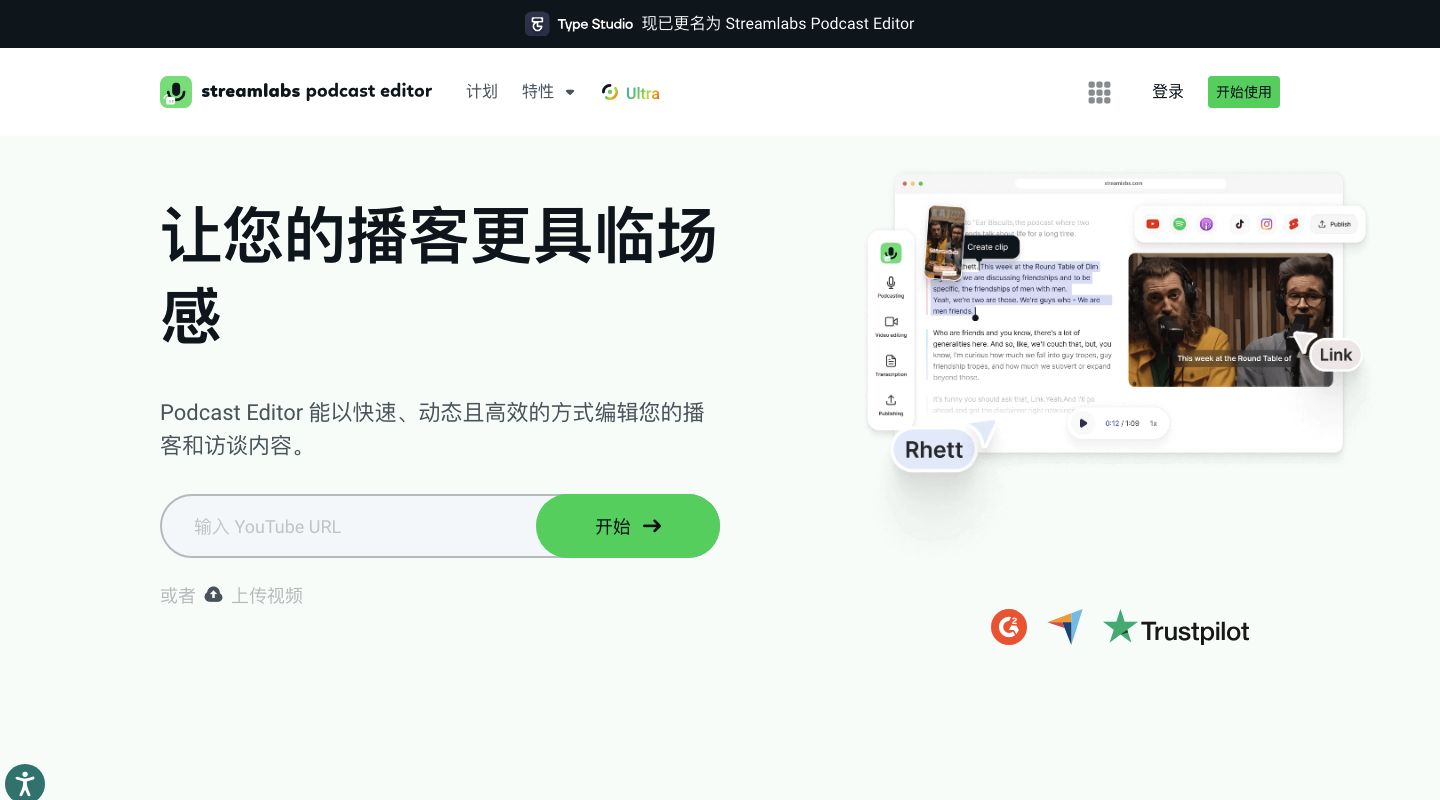The height and width of the screenshot is (800, 1440).
Task: Click the podcast video thumbnail
Action: pyautogui.click(x=1230, y=320)
